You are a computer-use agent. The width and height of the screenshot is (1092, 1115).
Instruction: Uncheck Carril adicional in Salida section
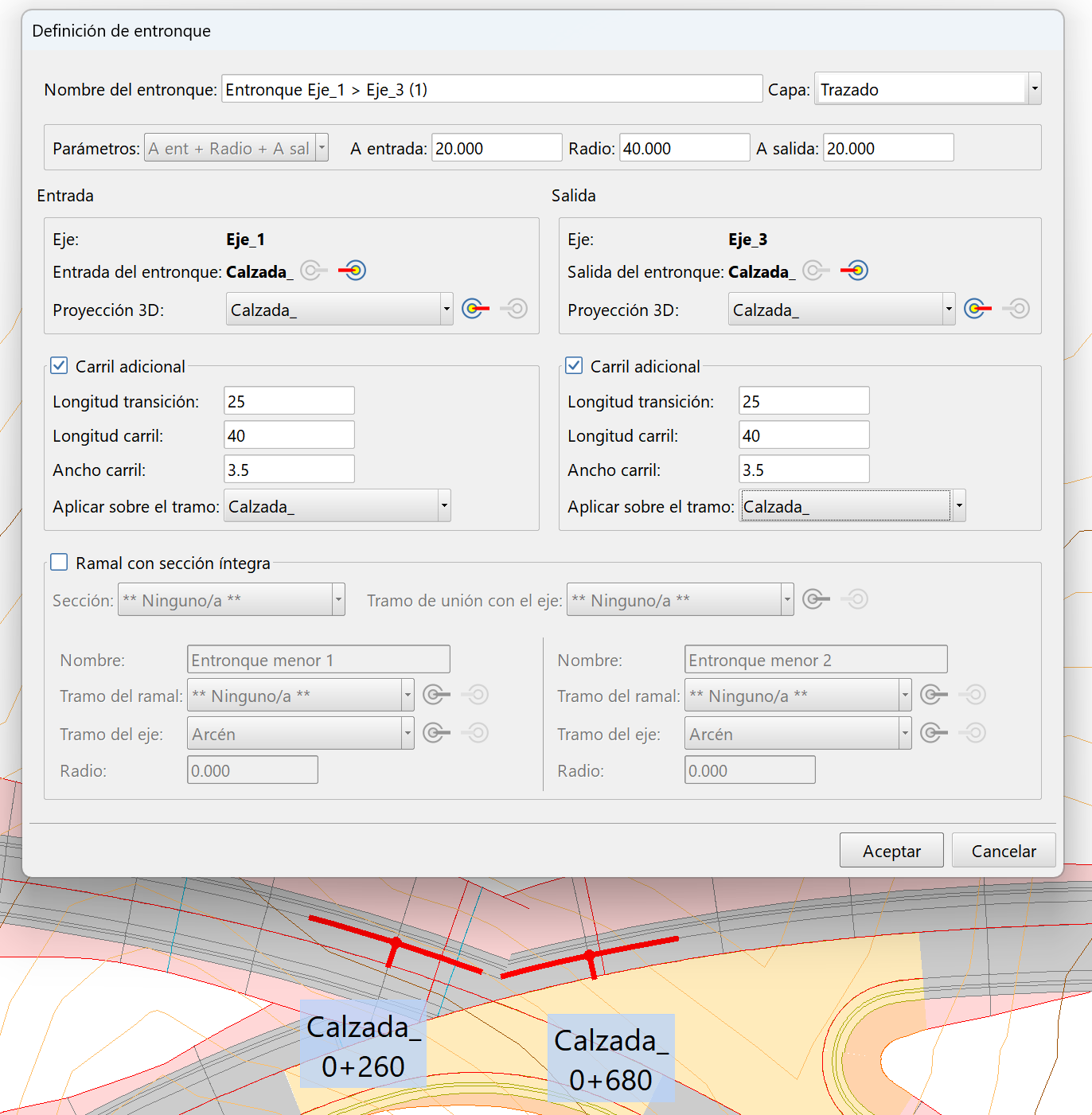click(x=574, y=366)
